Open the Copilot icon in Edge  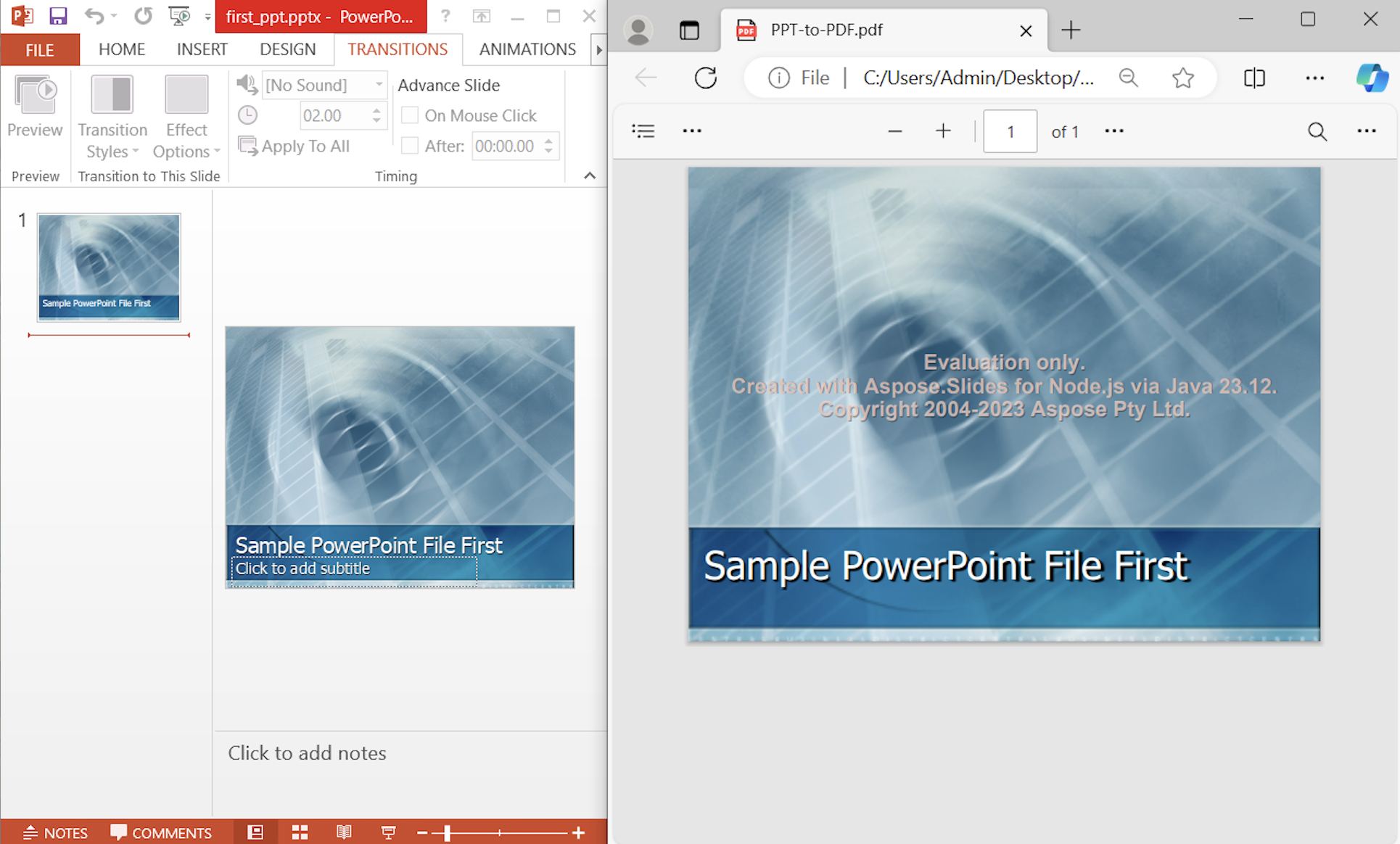tap(1372, 78)
